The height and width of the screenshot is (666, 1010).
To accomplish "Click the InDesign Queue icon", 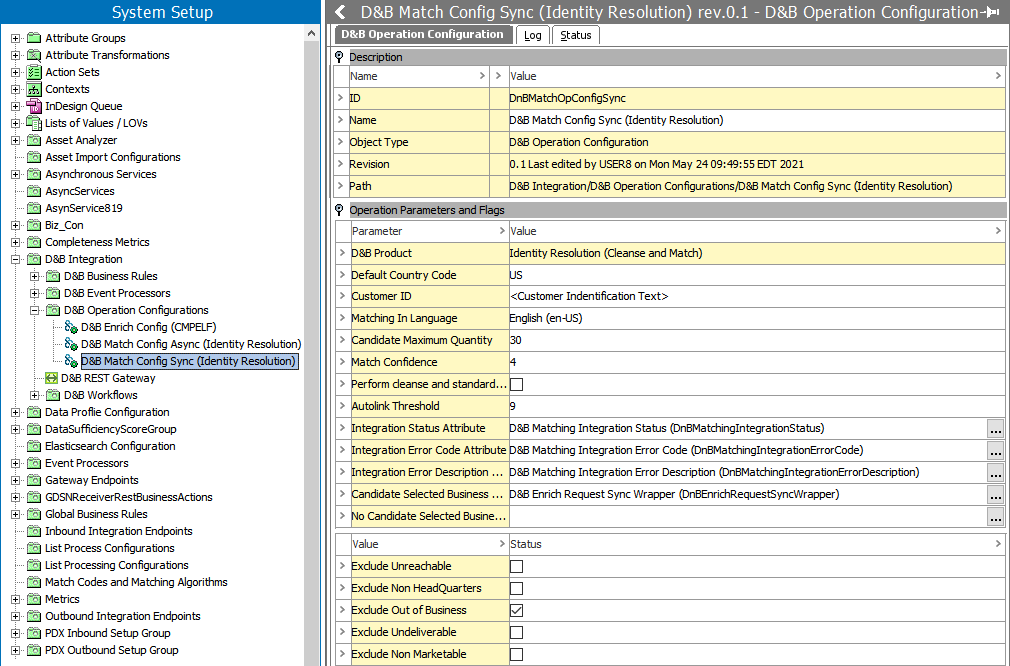I will 34,106.
